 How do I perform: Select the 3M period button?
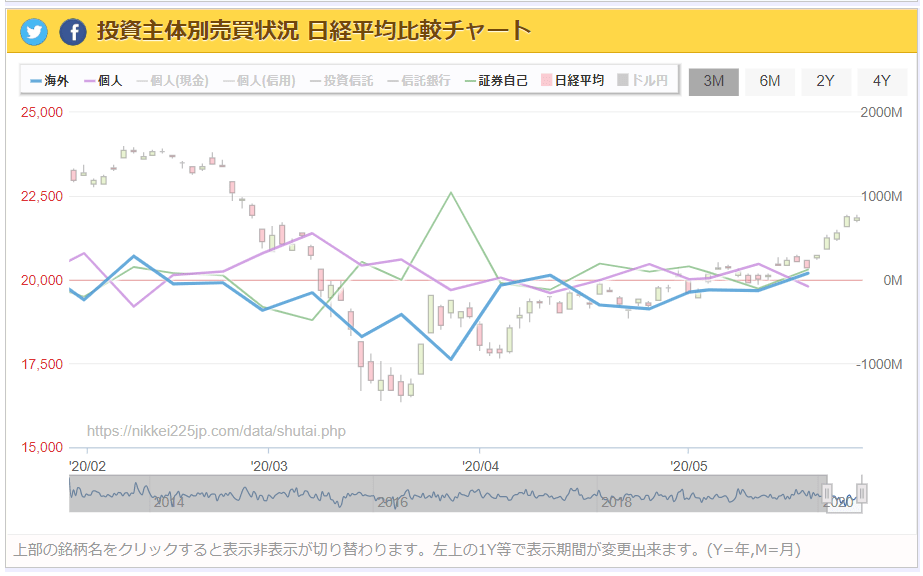pyautogui.click(x=713, y=81)
